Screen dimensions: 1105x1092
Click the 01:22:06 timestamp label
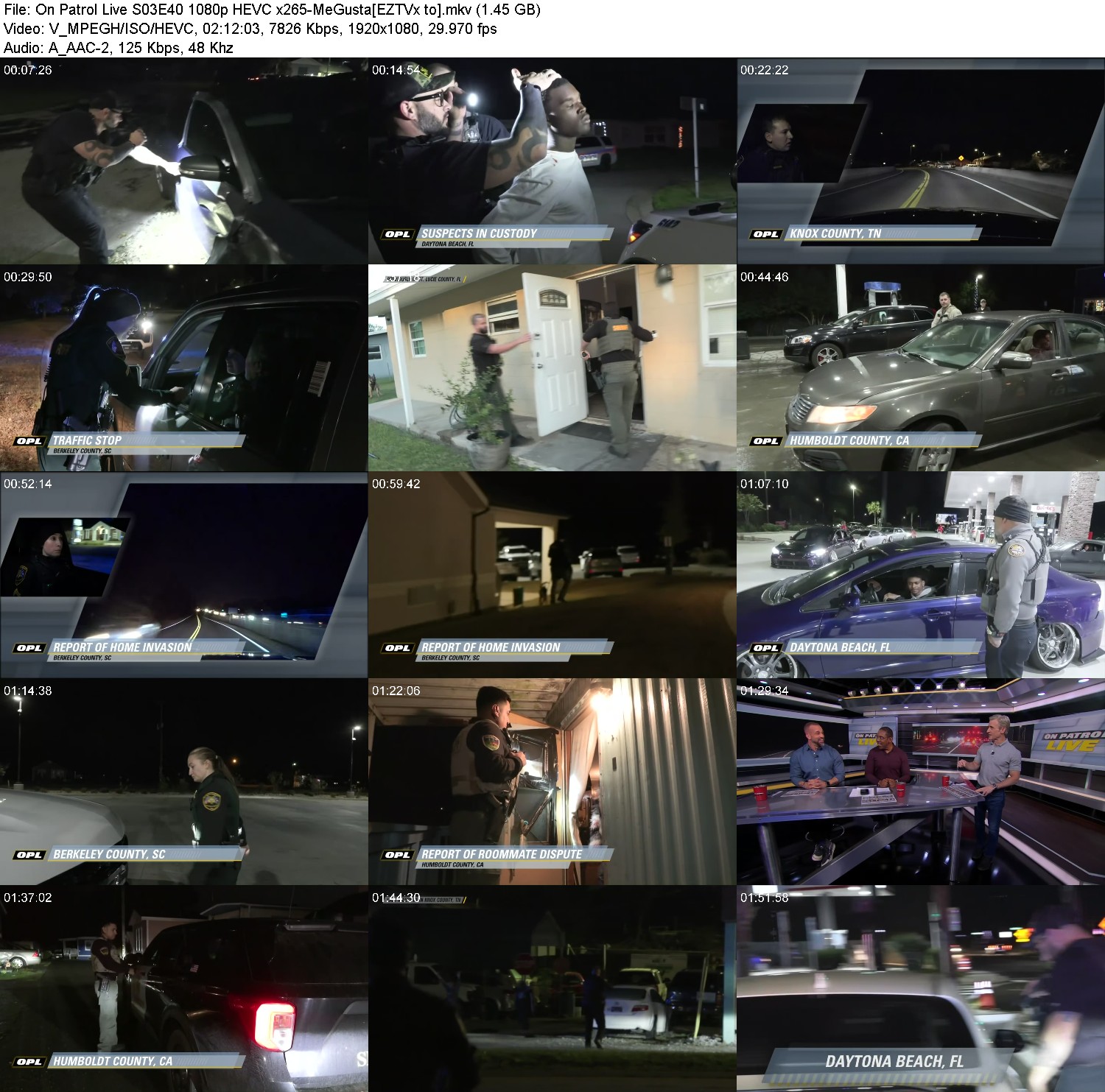(396, 691)
